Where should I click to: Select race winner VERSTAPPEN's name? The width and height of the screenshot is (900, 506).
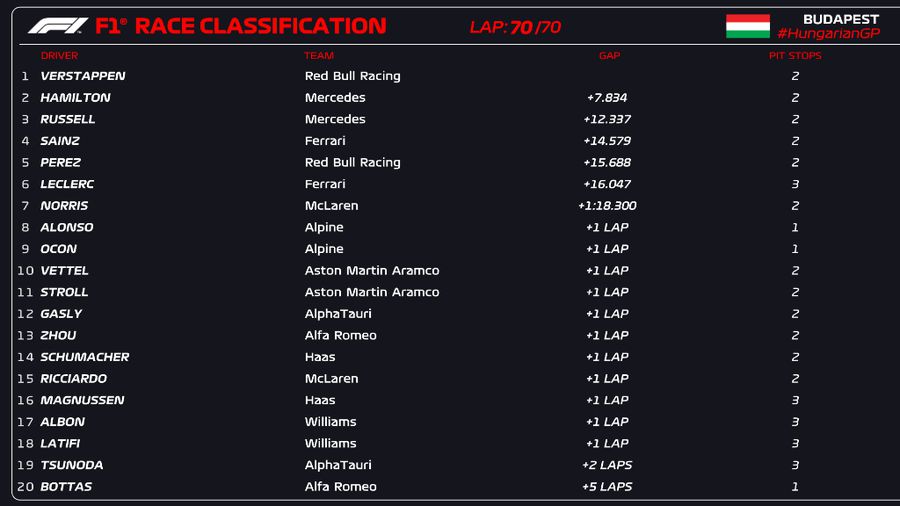pos(82,76)
